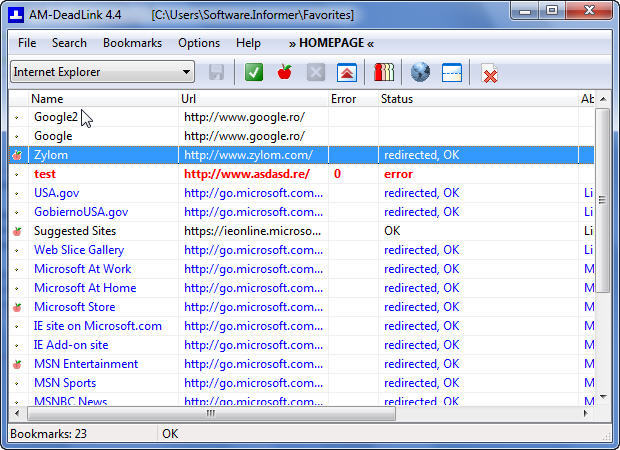Click the OK status of Suggested Sites

click(392, 231)
